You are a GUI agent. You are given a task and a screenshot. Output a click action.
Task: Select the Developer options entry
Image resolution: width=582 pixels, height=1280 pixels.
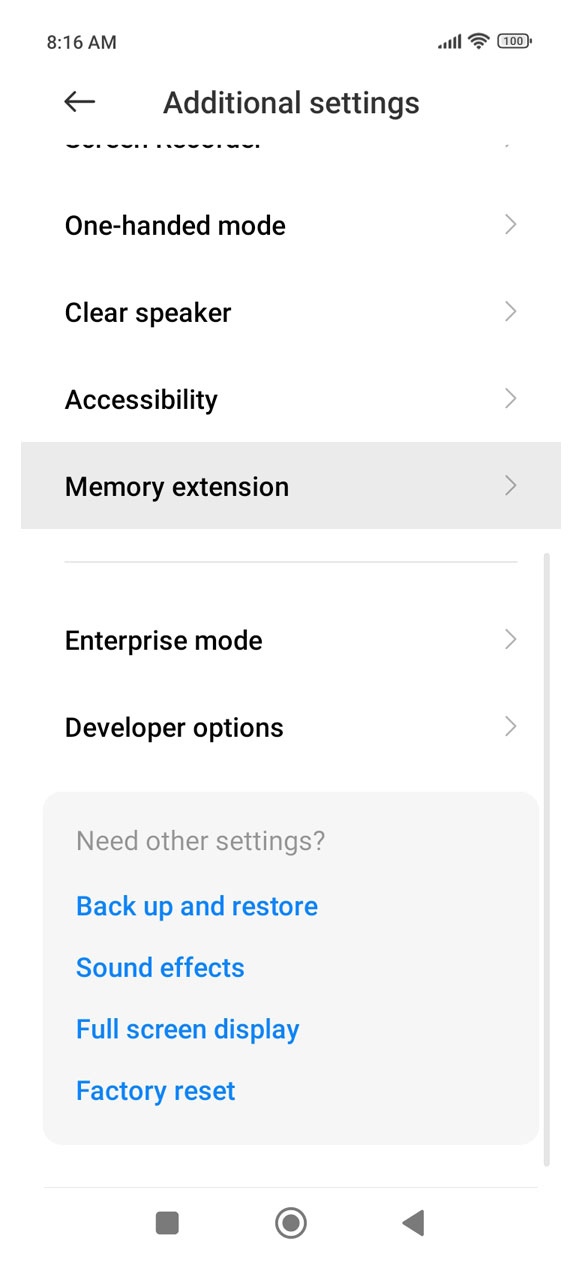291,727
